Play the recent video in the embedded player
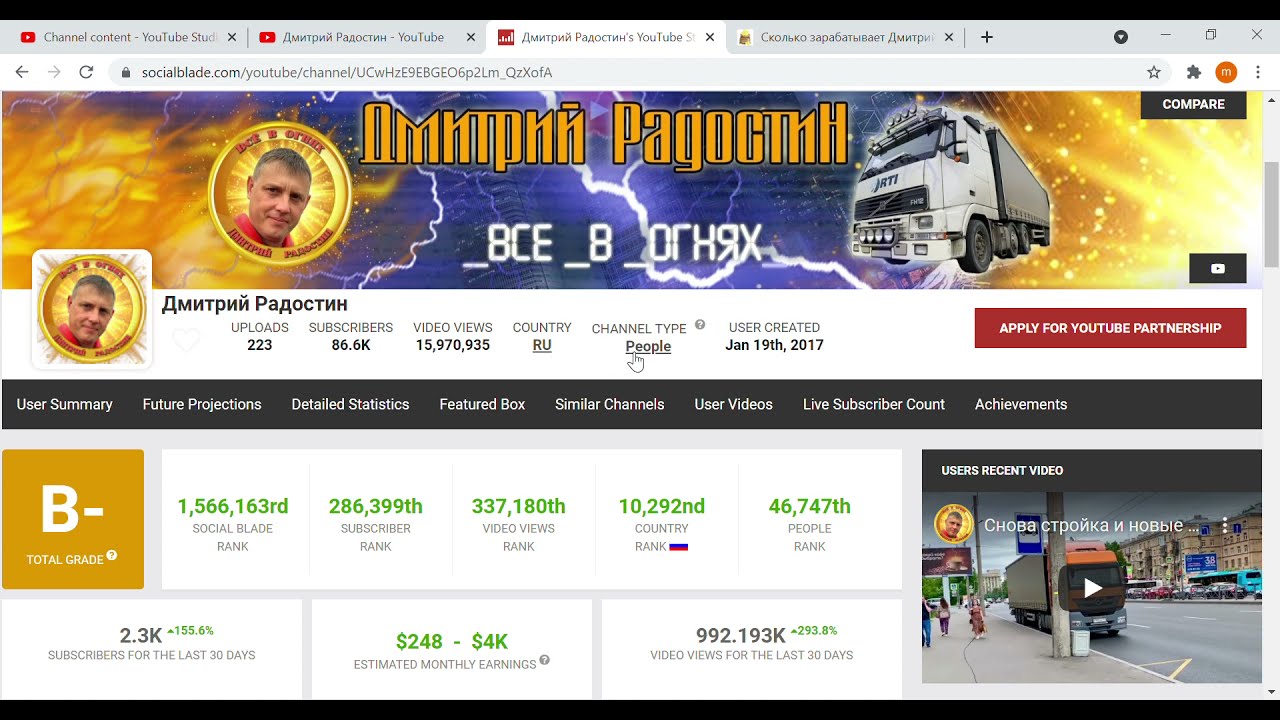 [x=1092, y=588]
